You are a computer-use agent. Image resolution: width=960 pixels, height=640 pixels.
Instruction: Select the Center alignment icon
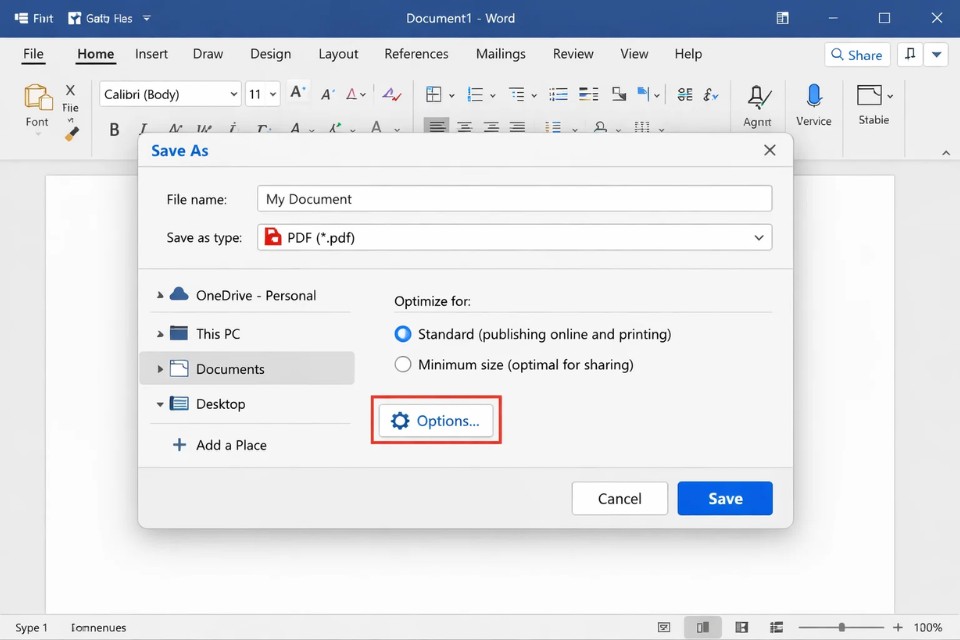point(465,127)
